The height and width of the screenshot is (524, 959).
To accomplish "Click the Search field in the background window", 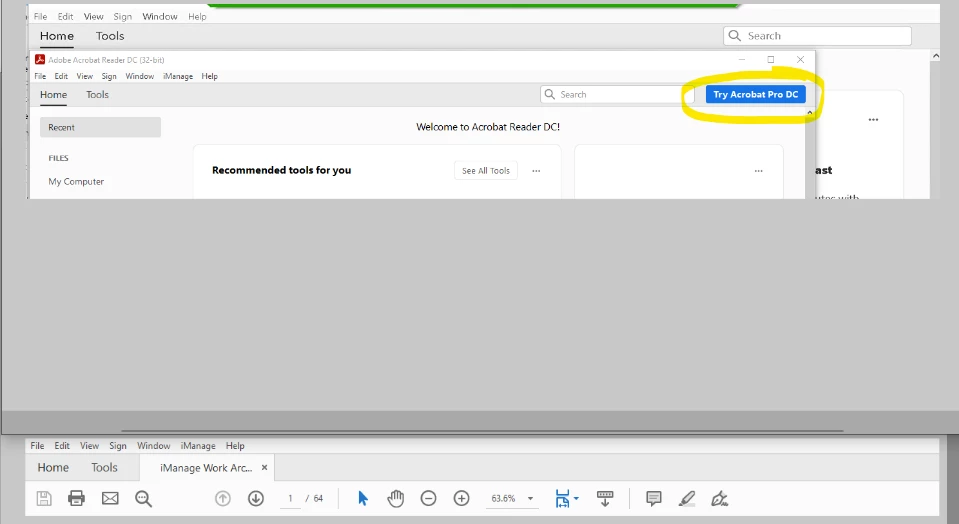I will point(817,35).
